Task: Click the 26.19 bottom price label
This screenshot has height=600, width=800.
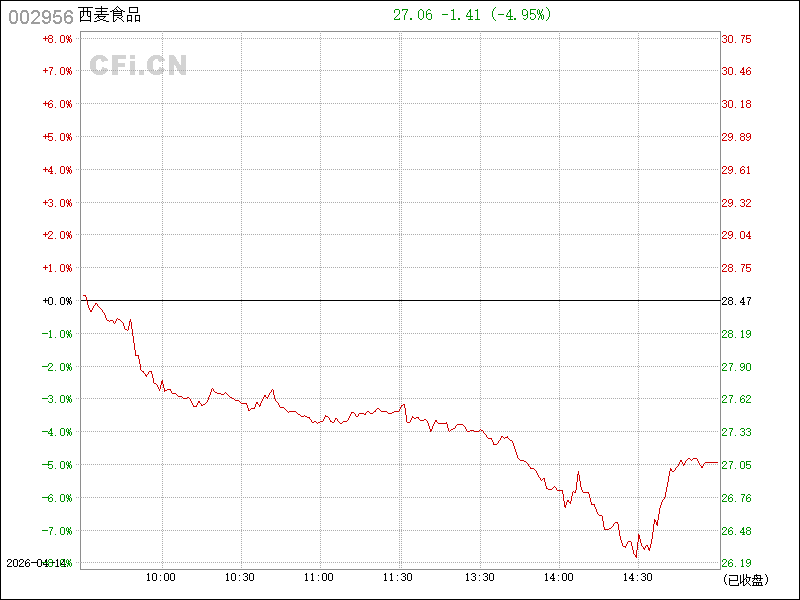Action: pyautogui.click(x=736, y=563)
